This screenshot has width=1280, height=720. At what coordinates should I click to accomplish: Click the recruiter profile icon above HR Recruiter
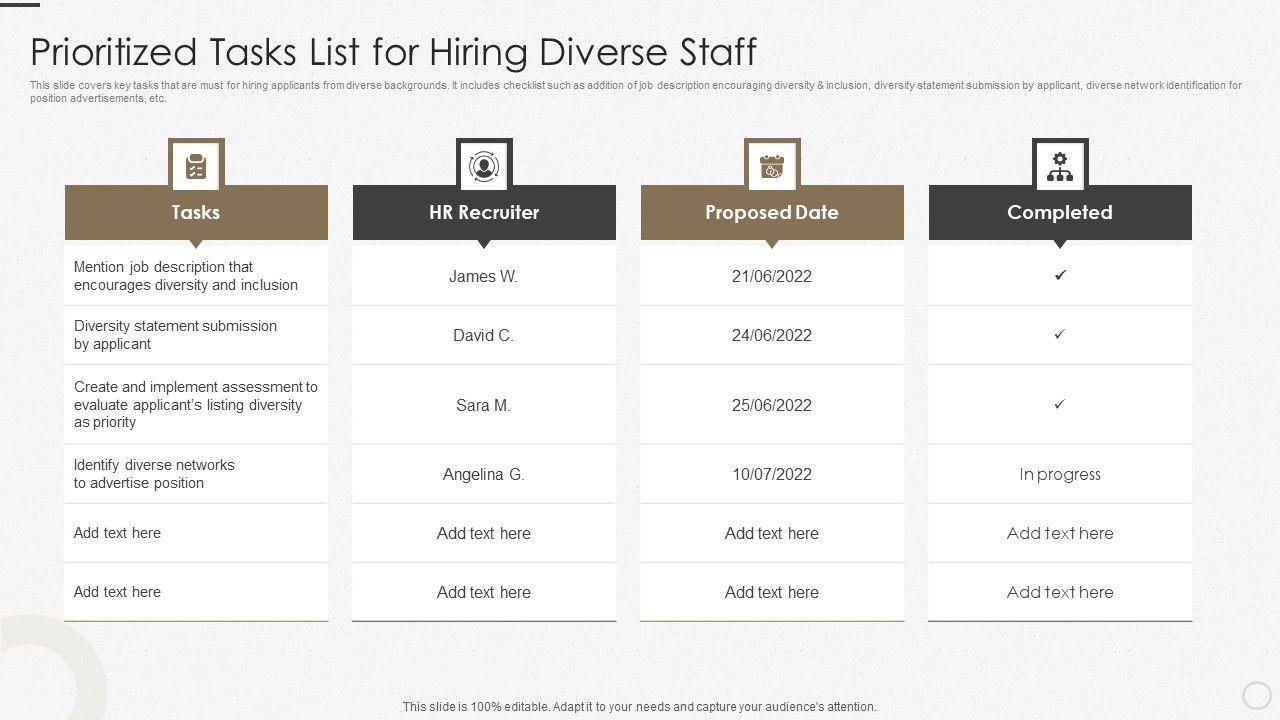[x=484, y=166]
